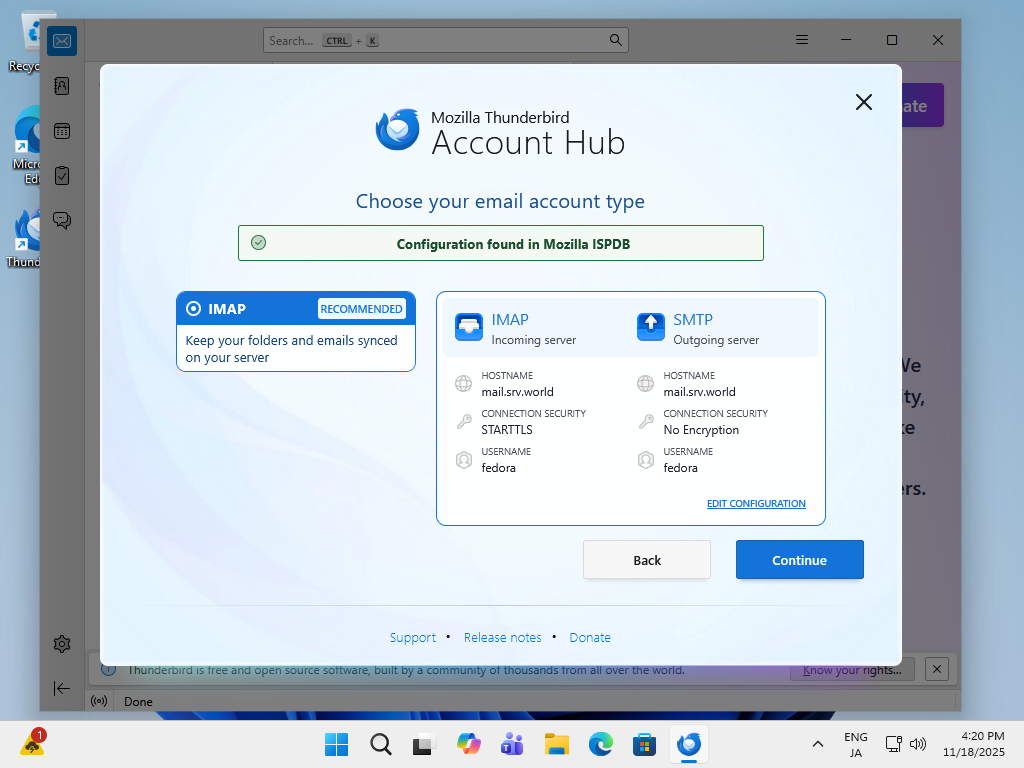Open Windows Start menu
The height and width of the screenshot is (768, 1024).
[336, 744]
